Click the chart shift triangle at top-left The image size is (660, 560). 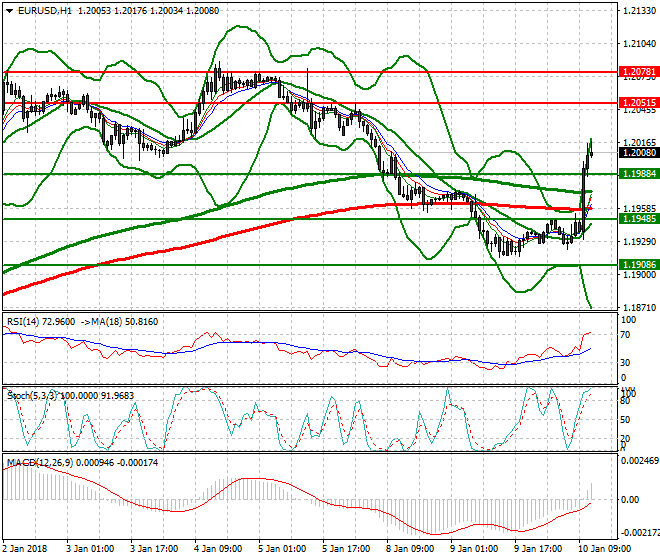[x=6, y=8]
